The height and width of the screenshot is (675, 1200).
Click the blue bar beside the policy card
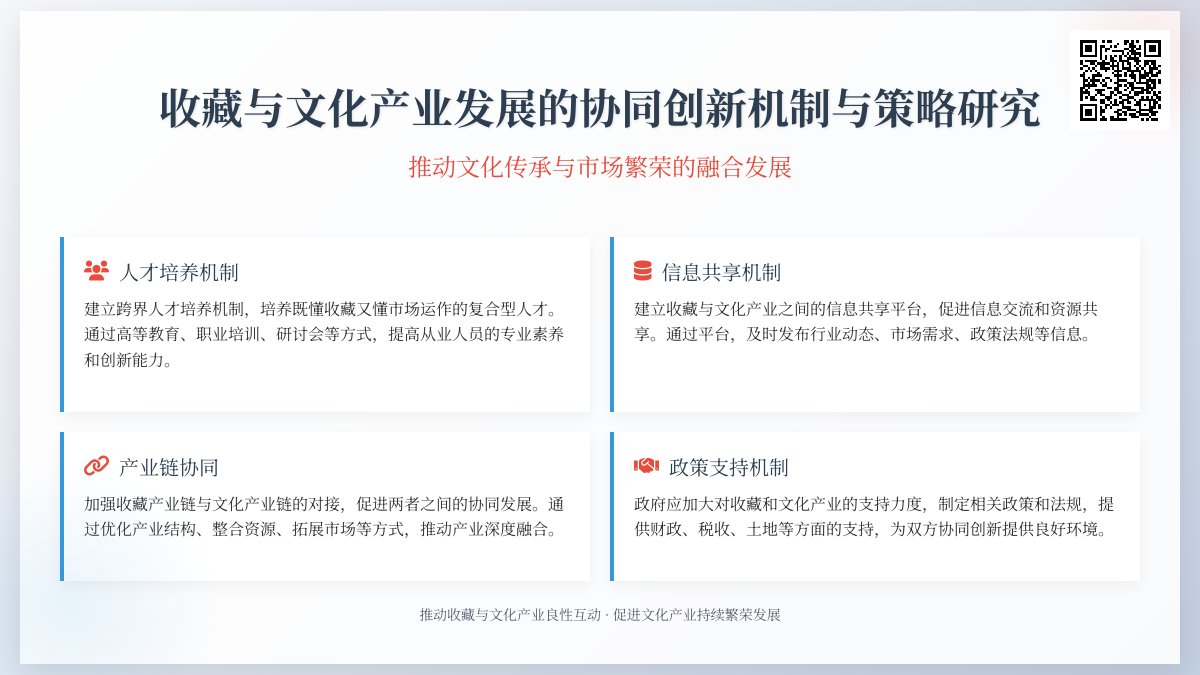[x=612, y=507]
